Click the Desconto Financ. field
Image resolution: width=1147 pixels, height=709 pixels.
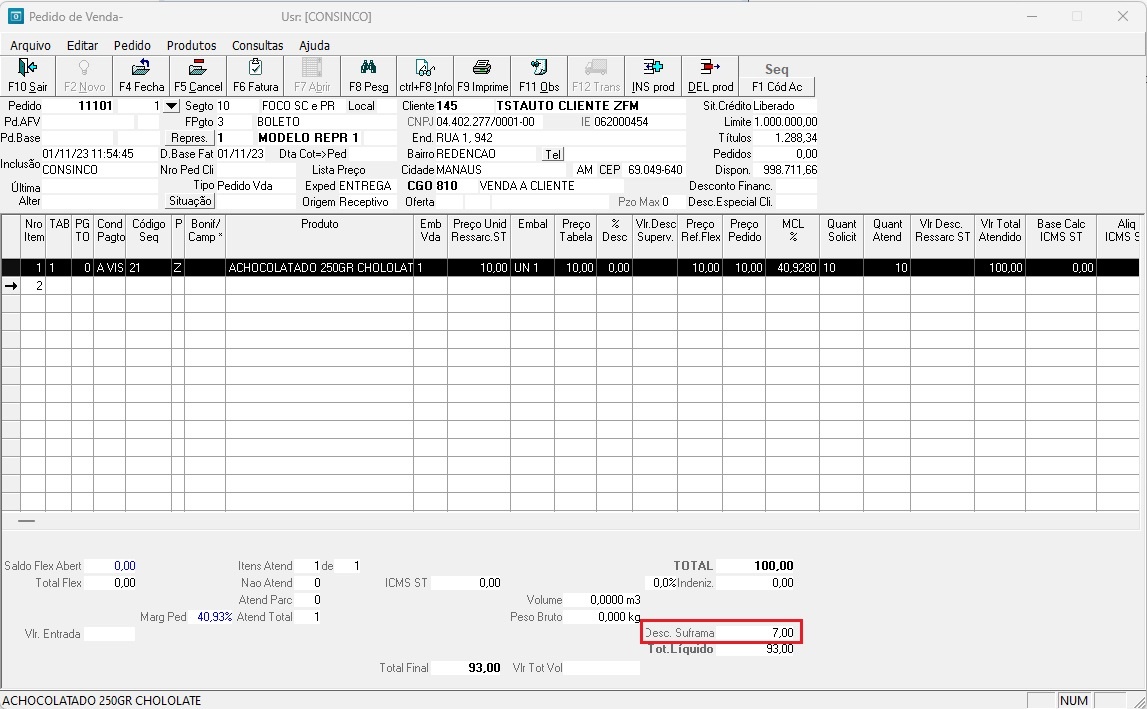[x=796, y=186]
